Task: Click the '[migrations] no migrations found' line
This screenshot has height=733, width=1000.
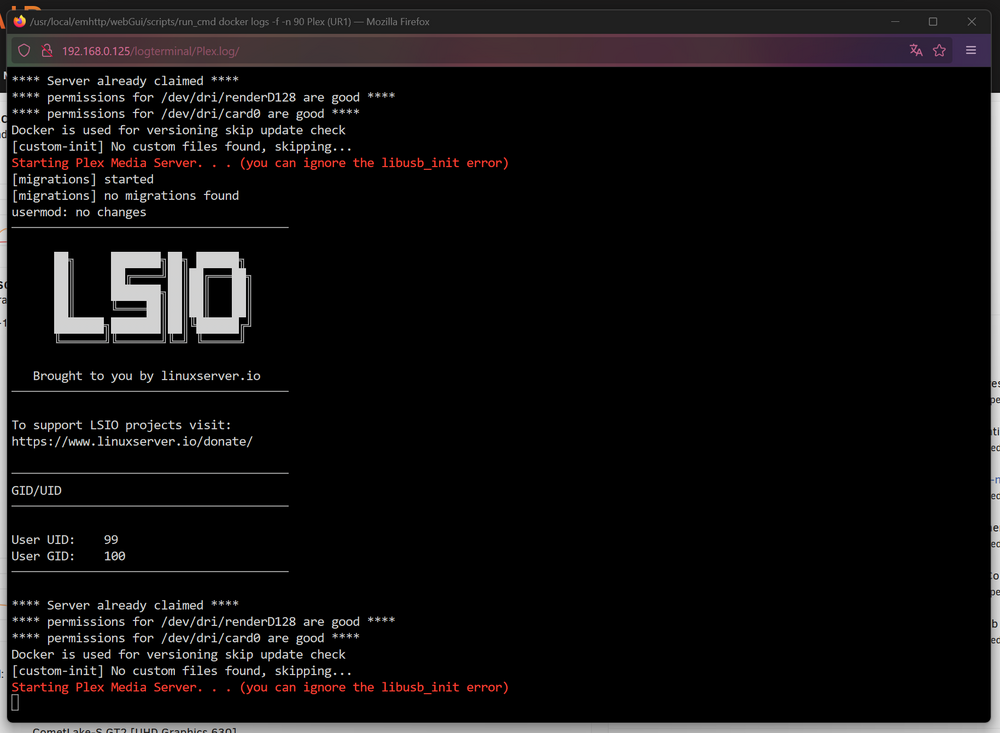Action: coord(125,196)
